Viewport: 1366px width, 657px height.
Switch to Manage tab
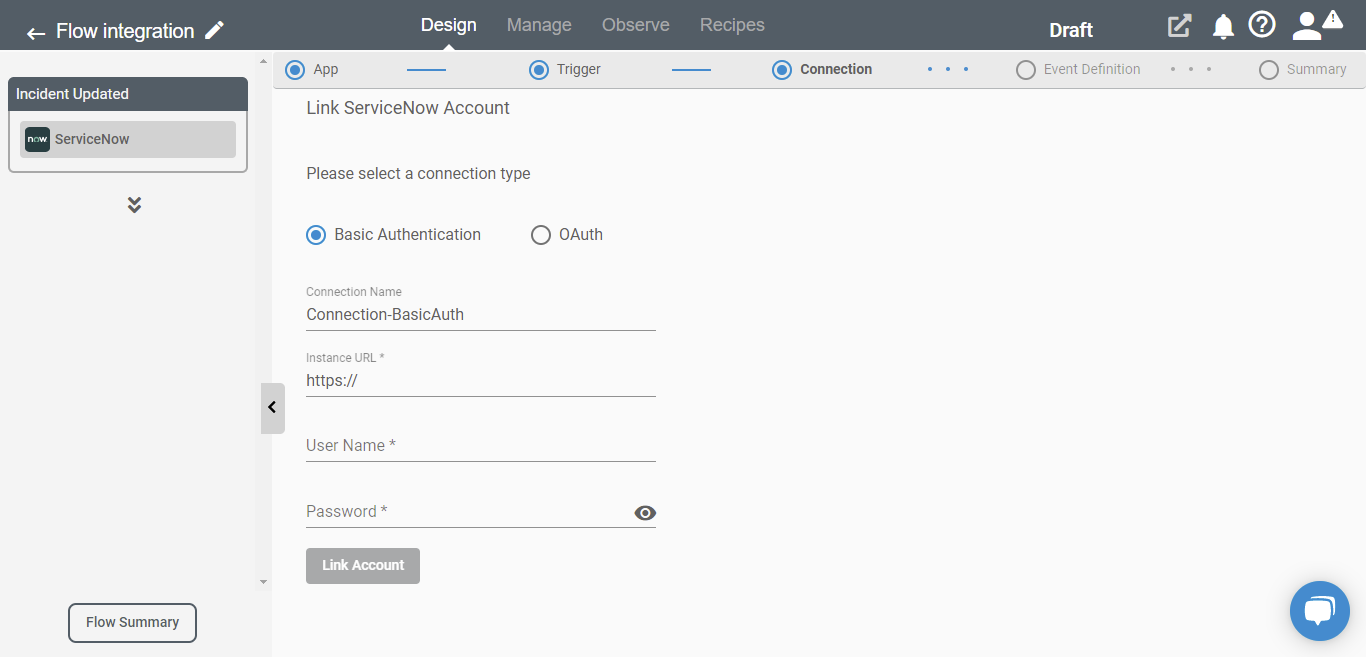pos(539,25)
